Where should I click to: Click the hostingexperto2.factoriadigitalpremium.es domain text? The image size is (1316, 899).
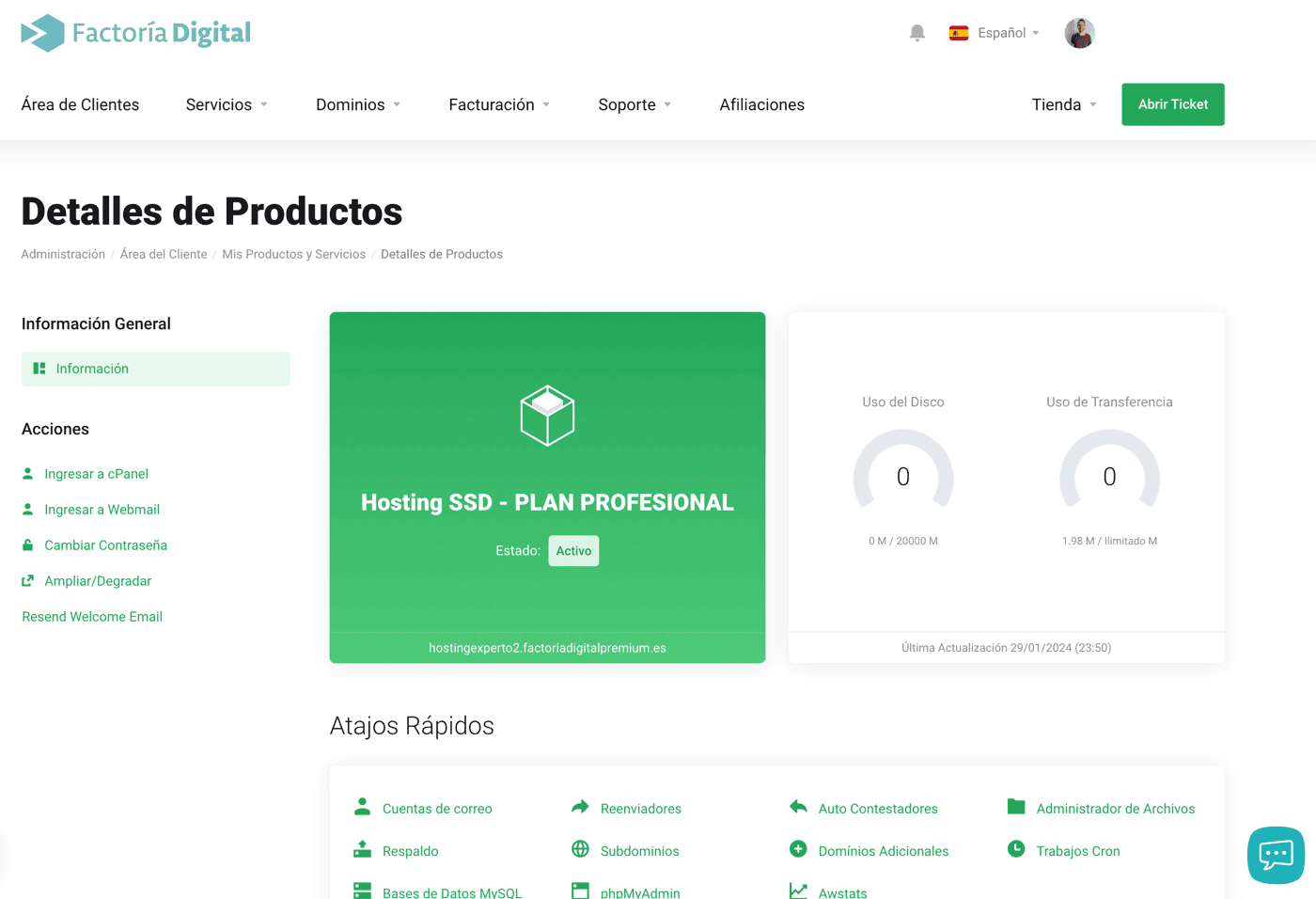coord(547,648)
